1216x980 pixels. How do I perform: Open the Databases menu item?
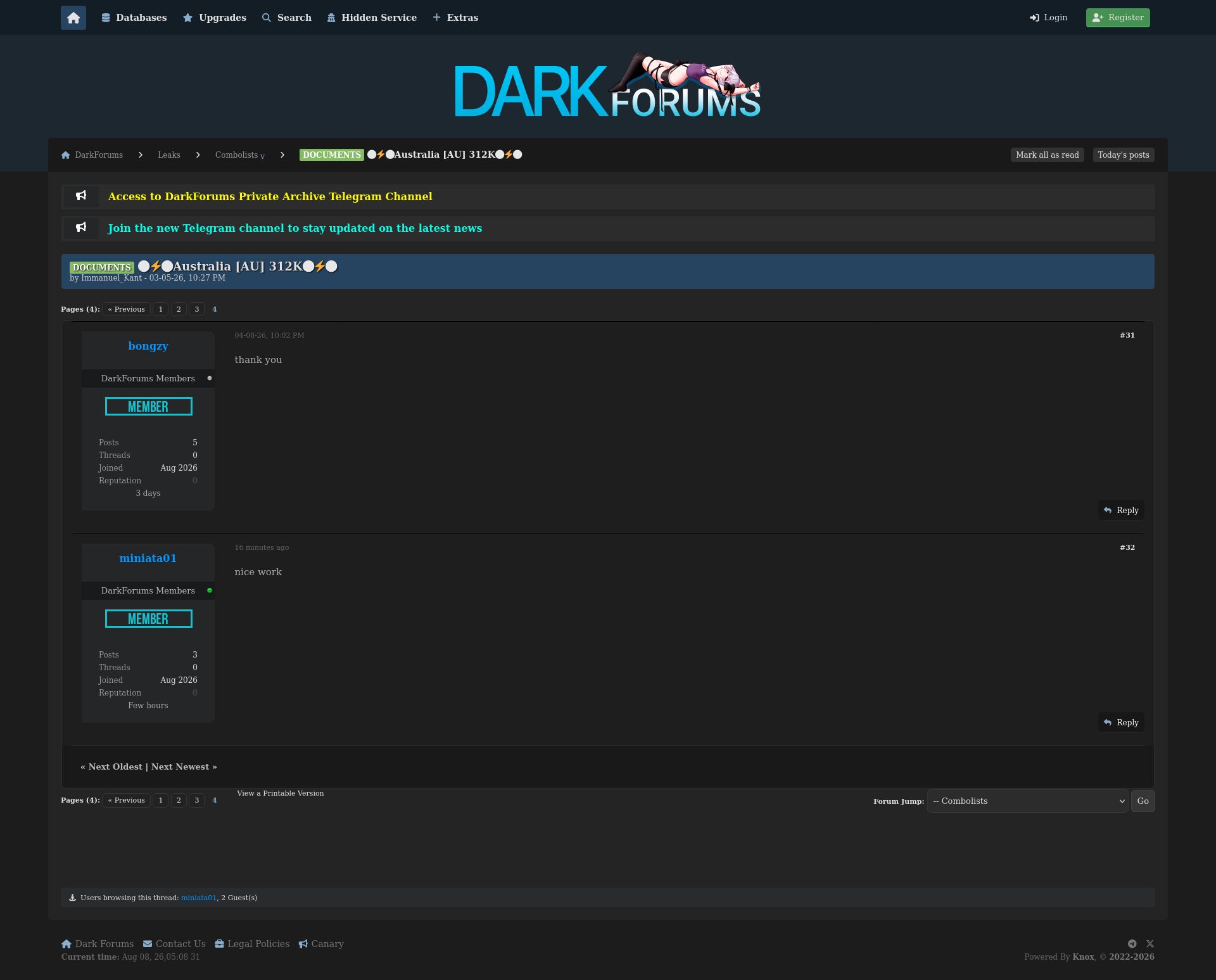(x=134, y=18)
